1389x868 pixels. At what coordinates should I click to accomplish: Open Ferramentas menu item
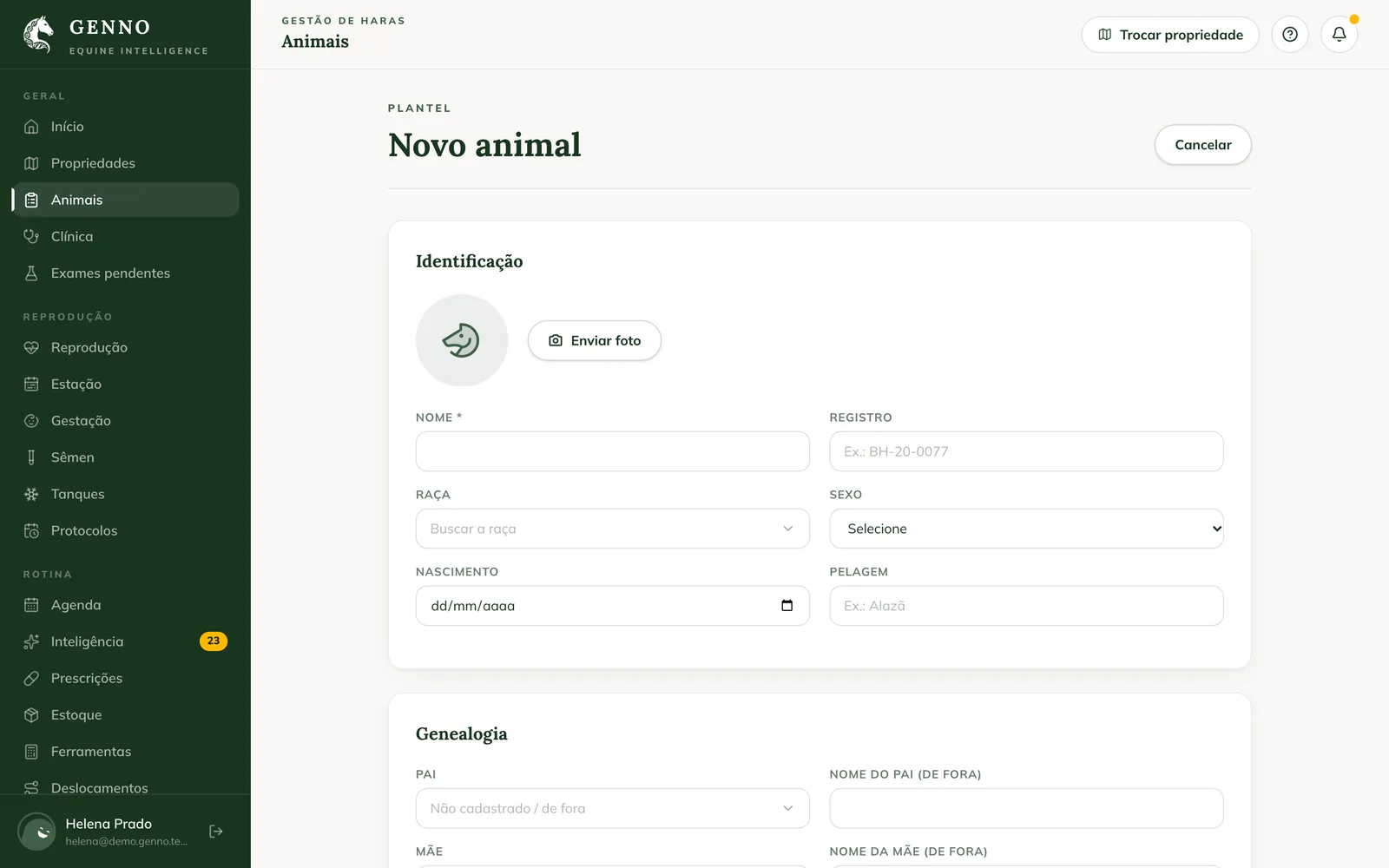tap(126, 752)
